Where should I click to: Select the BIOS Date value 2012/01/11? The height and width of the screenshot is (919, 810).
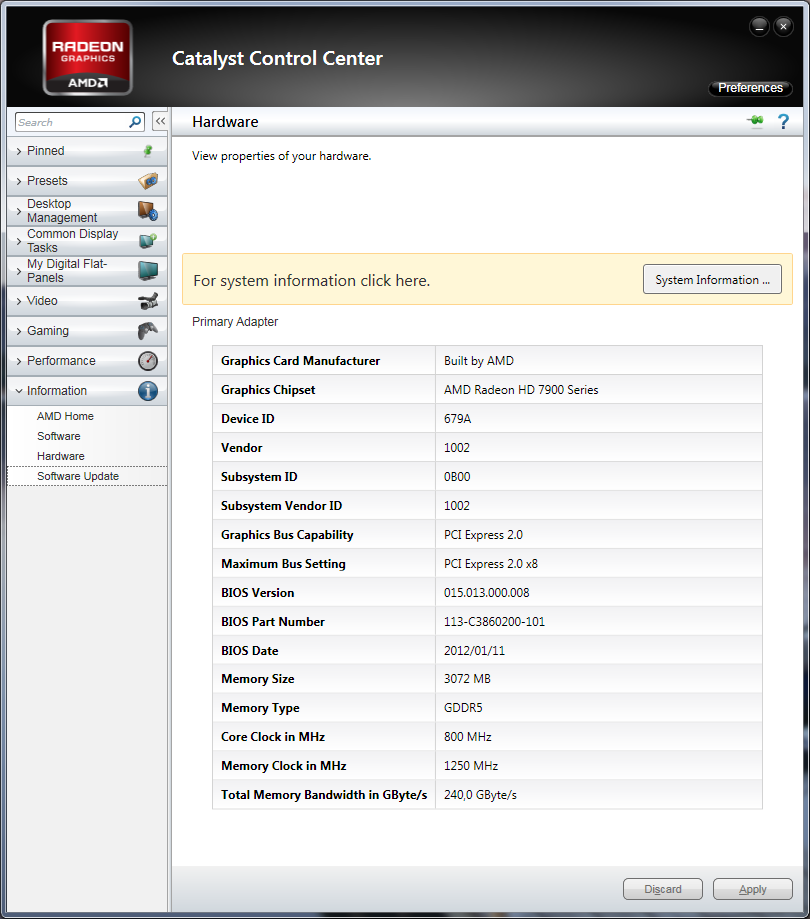click(x=474, y=651)
